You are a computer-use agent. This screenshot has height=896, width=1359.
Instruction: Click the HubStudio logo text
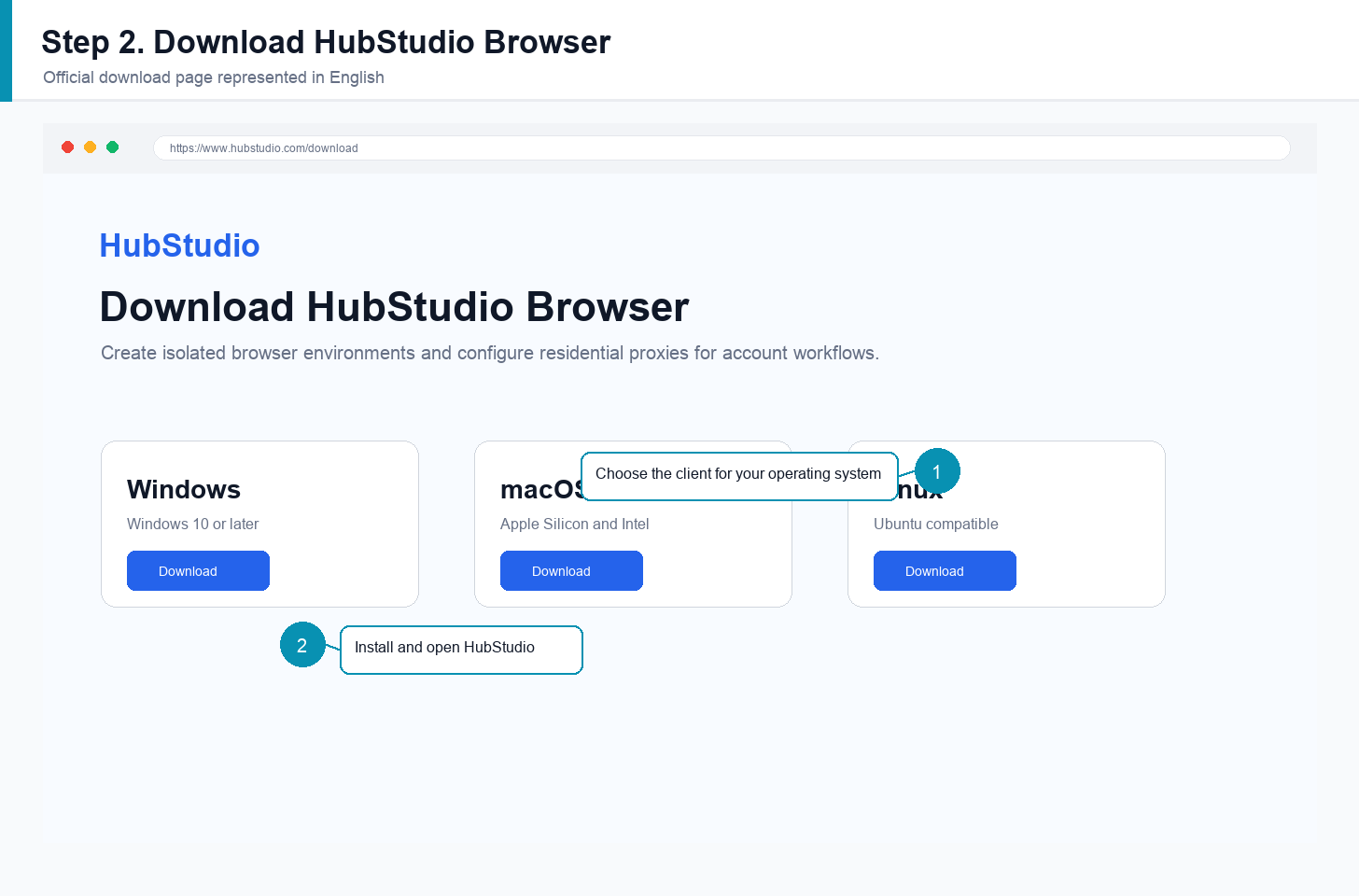coord(179,245)
